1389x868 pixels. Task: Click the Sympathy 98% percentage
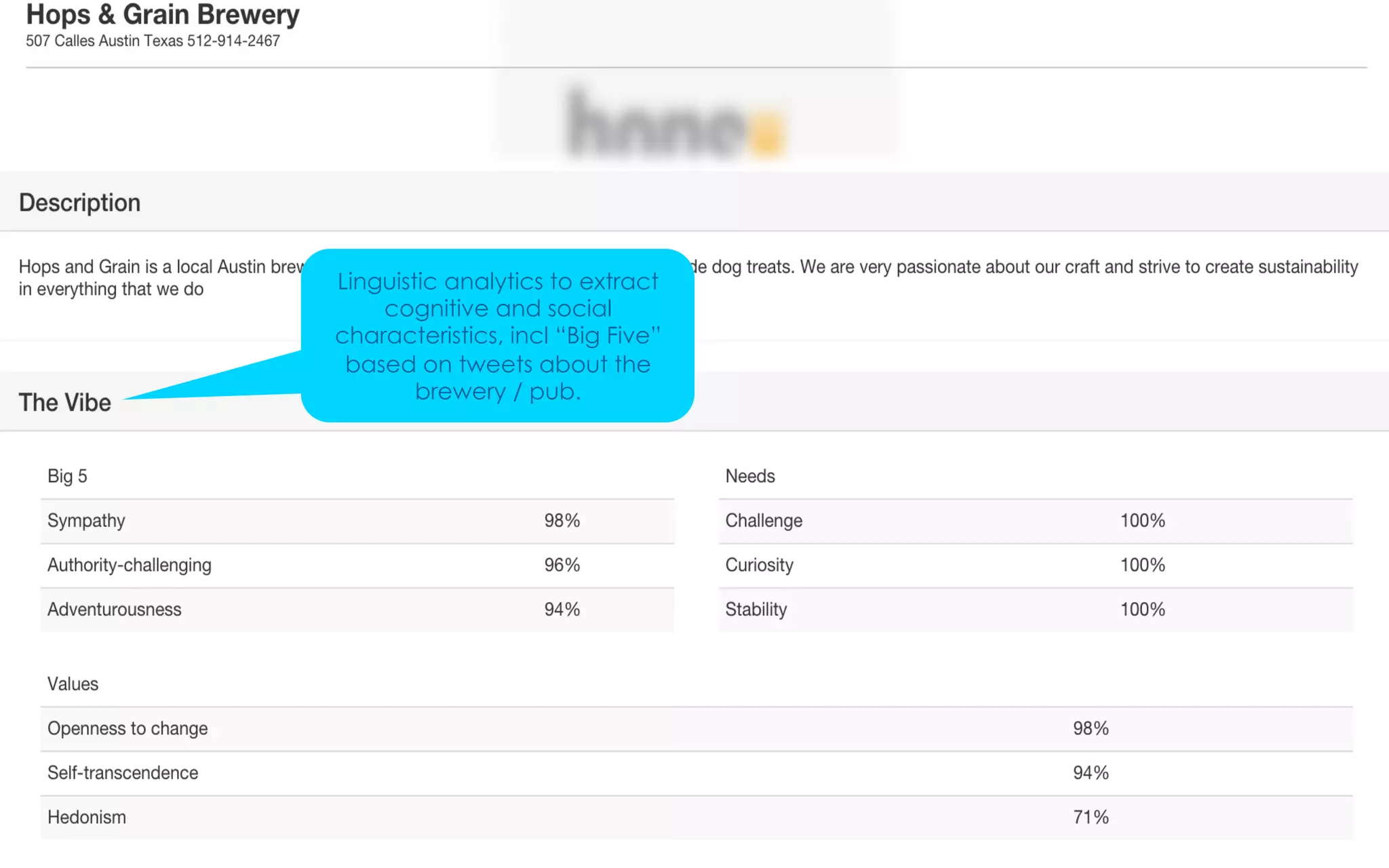coord(562,521)
